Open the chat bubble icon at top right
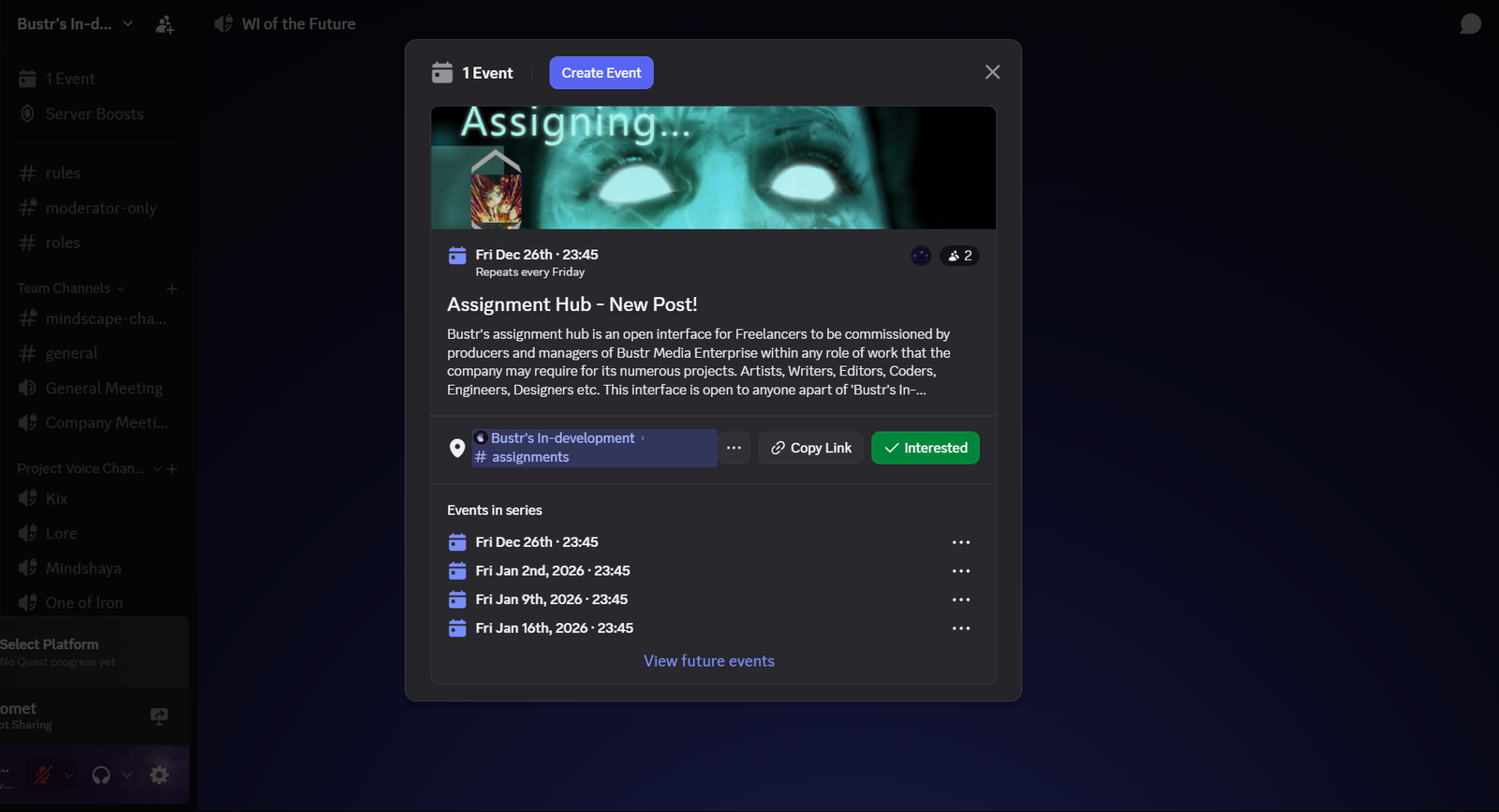 (x=1470, y=24)
